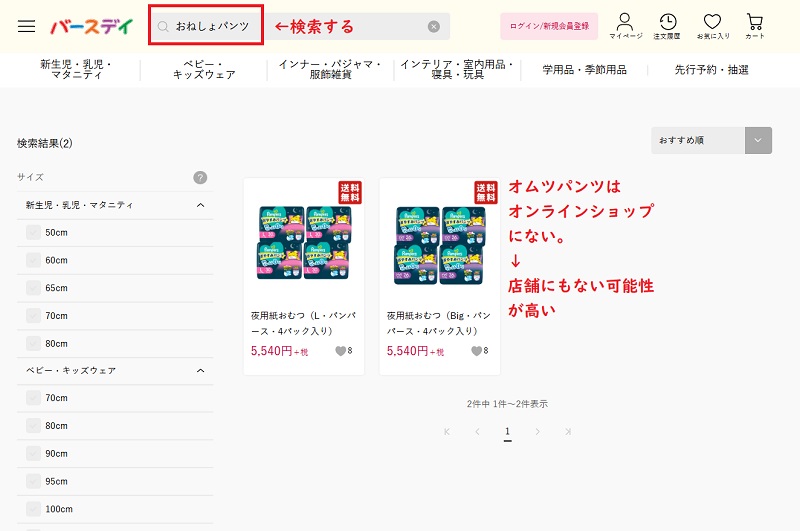Click the ログイン/新規会員登録 button
Viewport: 800px width, 531px height.
(x=549, y=26)
